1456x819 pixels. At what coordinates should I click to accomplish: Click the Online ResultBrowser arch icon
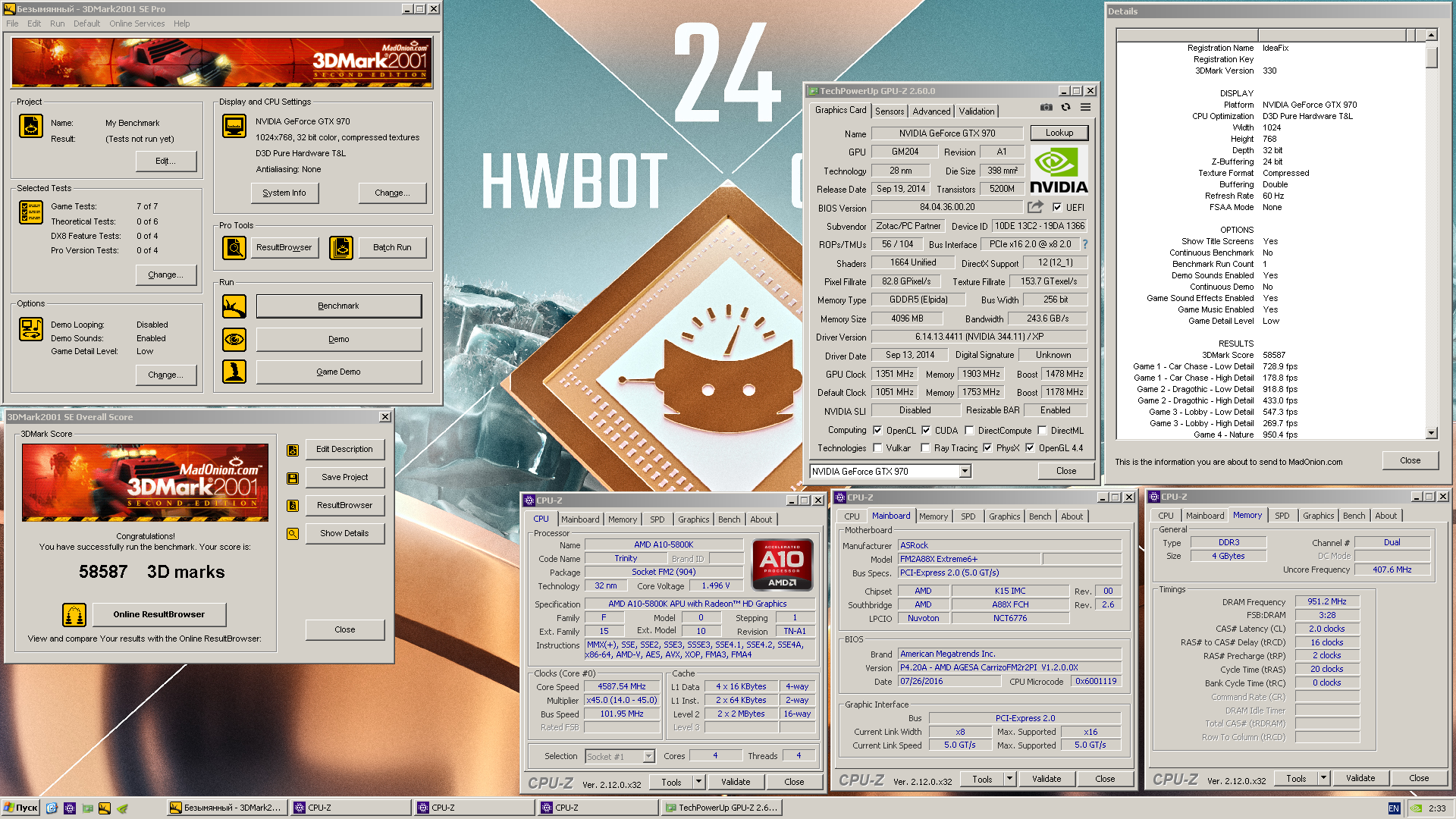point(74,615)
